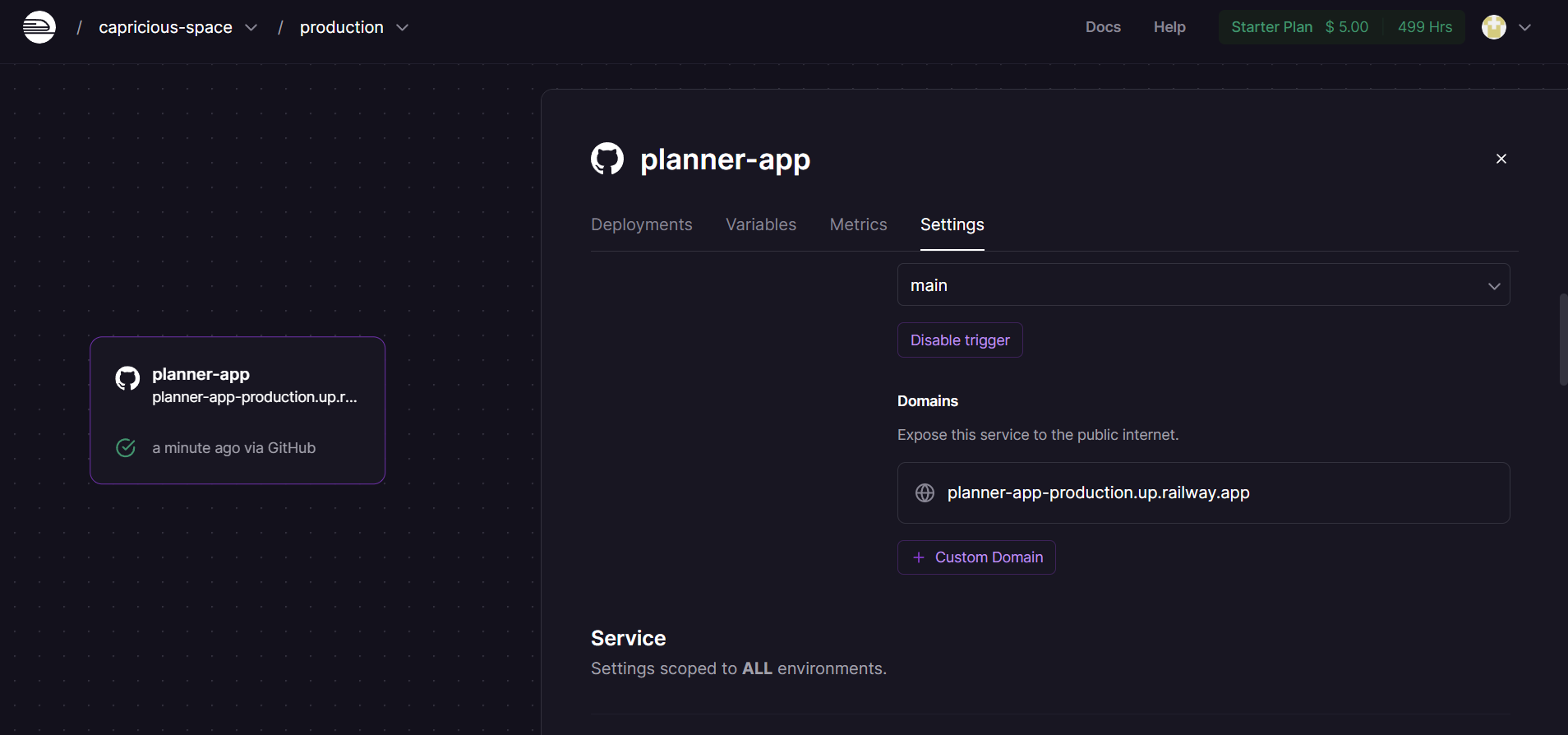
Task: Click the green deployment success check icon
Action: (126, 447)
